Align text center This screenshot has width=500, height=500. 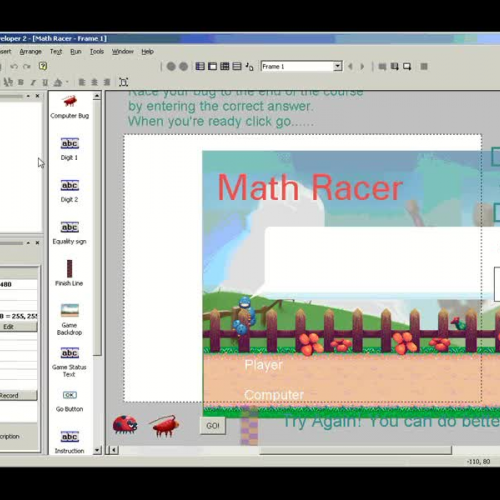pos(94,82)
